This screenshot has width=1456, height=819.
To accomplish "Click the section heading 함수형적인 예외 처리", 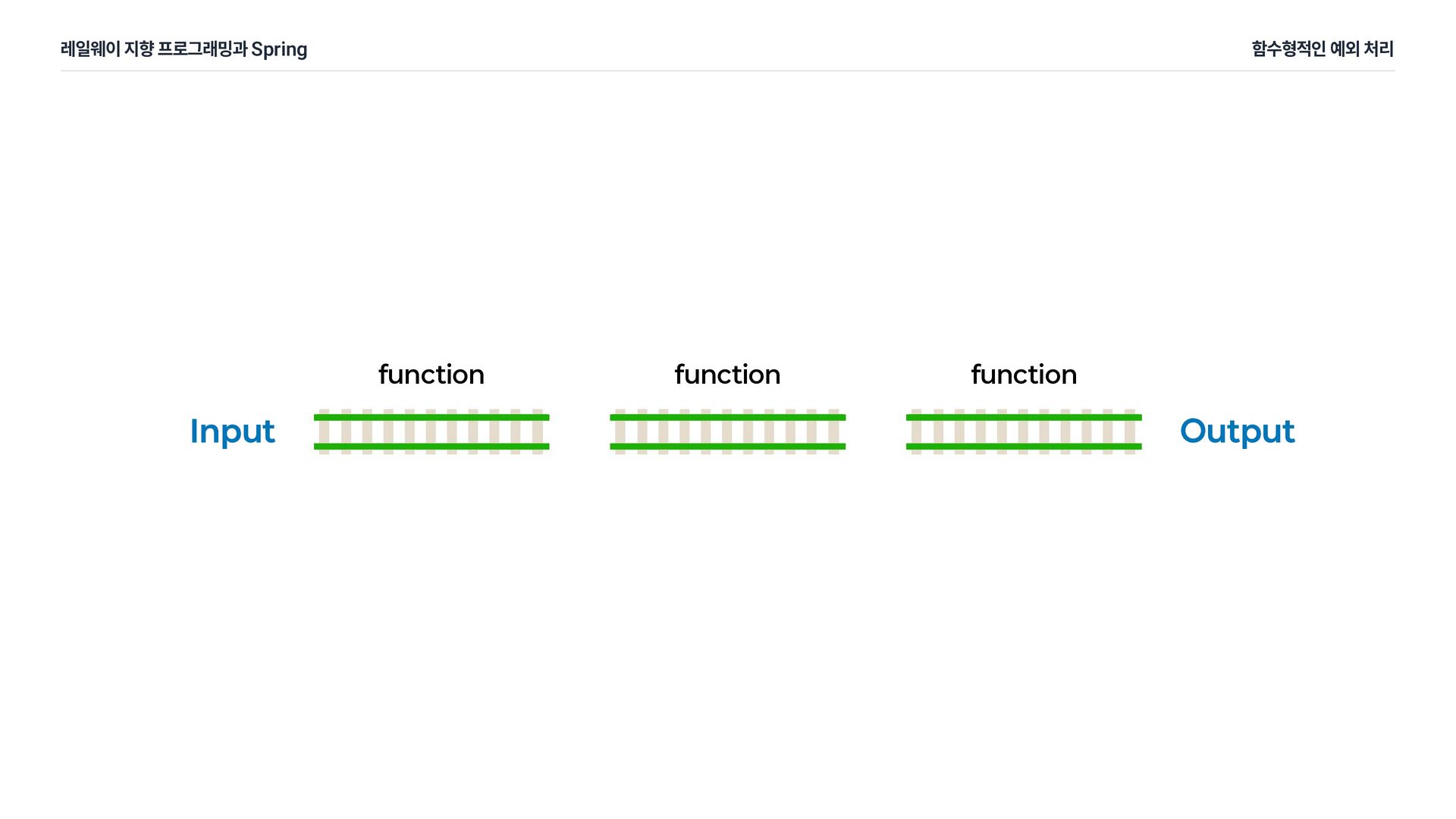I will [x=1323, y=49].
